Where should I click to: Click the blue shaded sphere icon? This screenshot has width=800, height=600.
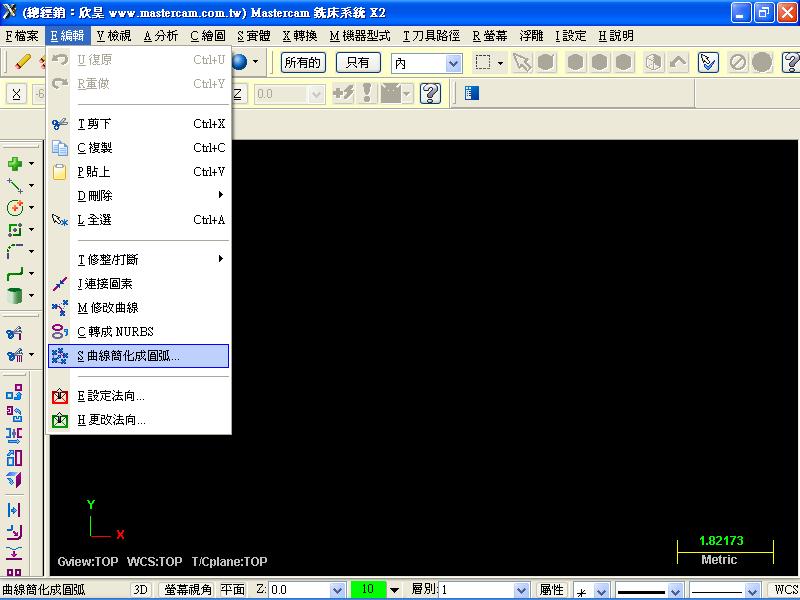pyautogui.click(x=239, y=62)
